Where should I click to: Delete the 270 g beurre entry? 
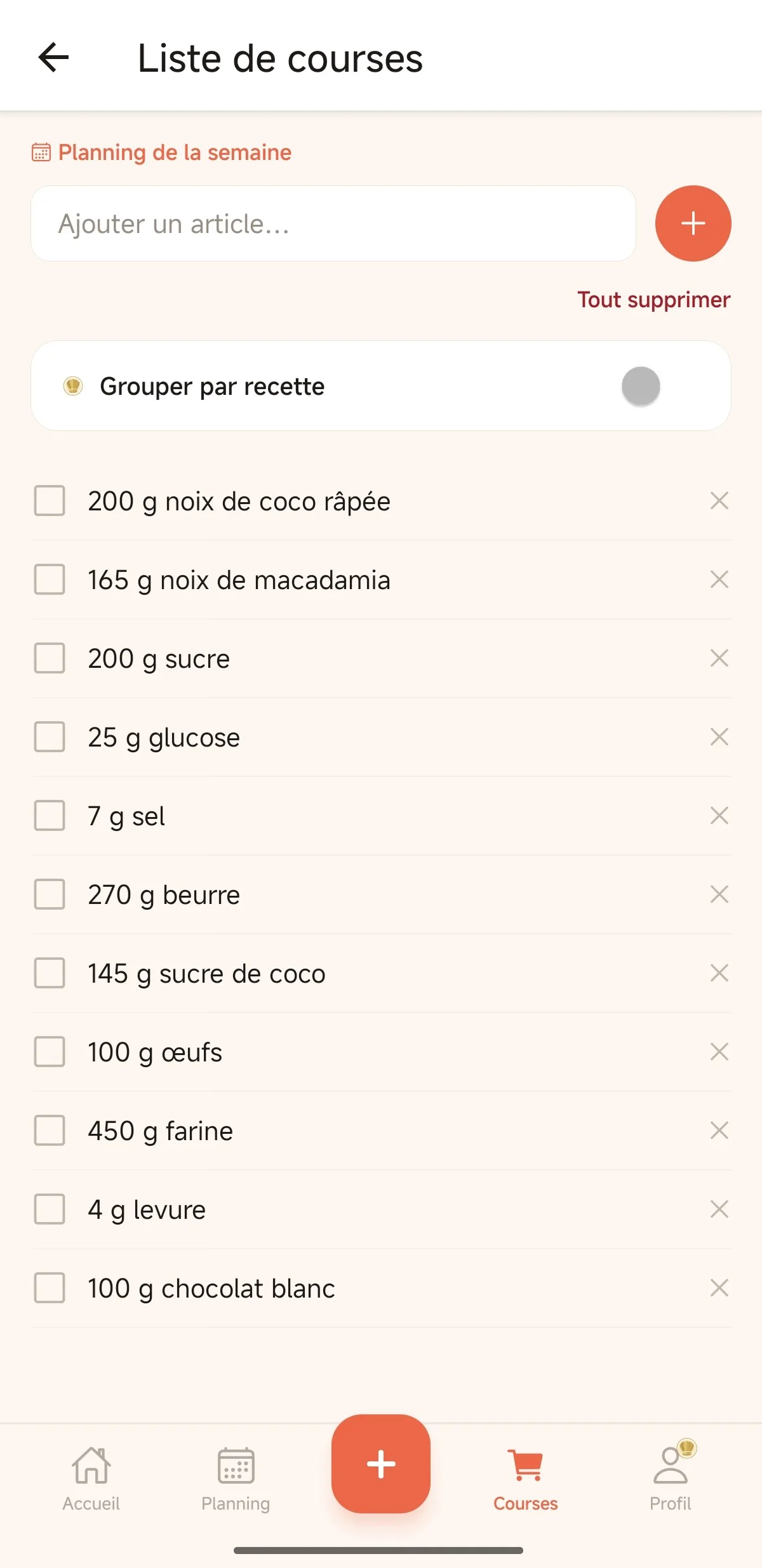719,894
